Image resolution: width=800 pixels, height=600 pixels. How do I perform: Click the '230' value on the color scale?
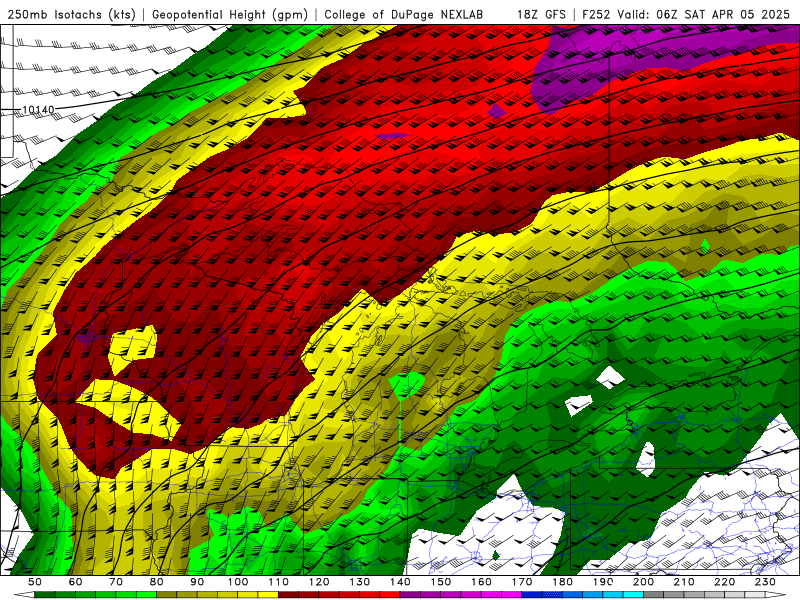click(x=765, y=582)
